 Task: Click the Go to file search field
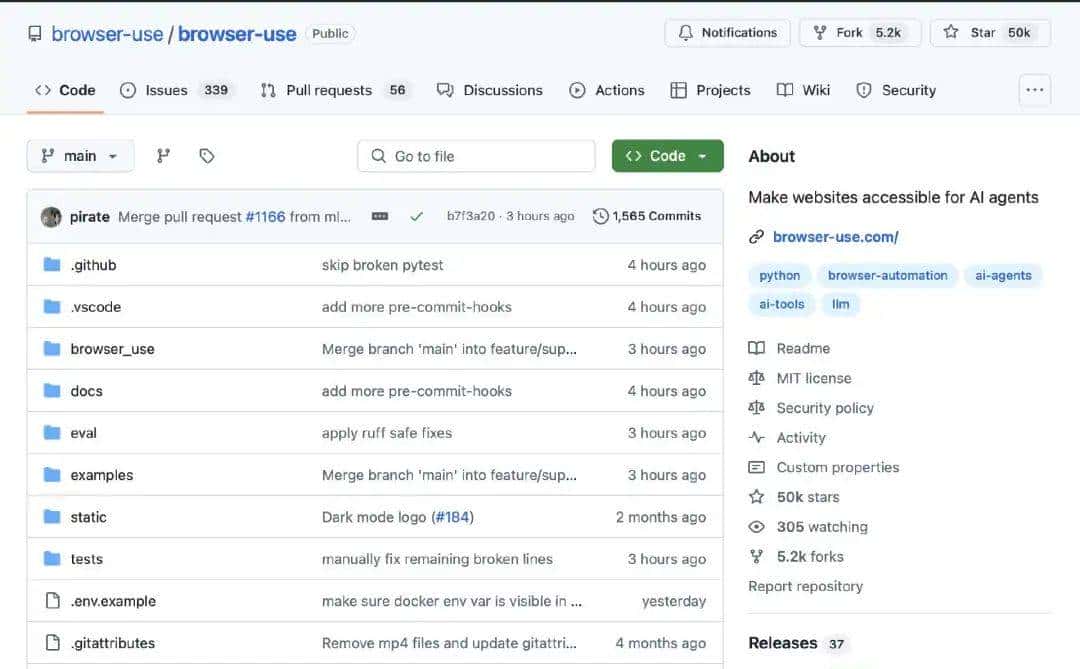pos(476,156)
